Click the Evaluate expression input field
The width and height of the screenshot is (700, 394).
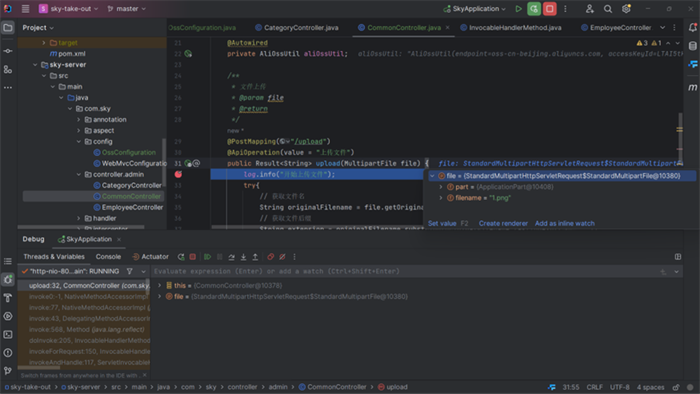(404, 271)
